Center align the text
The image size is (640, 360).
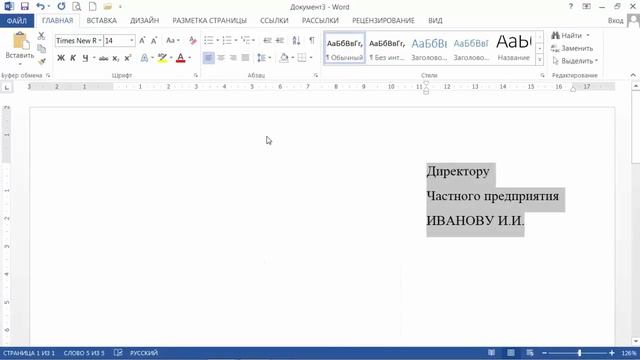pos(221,58)
